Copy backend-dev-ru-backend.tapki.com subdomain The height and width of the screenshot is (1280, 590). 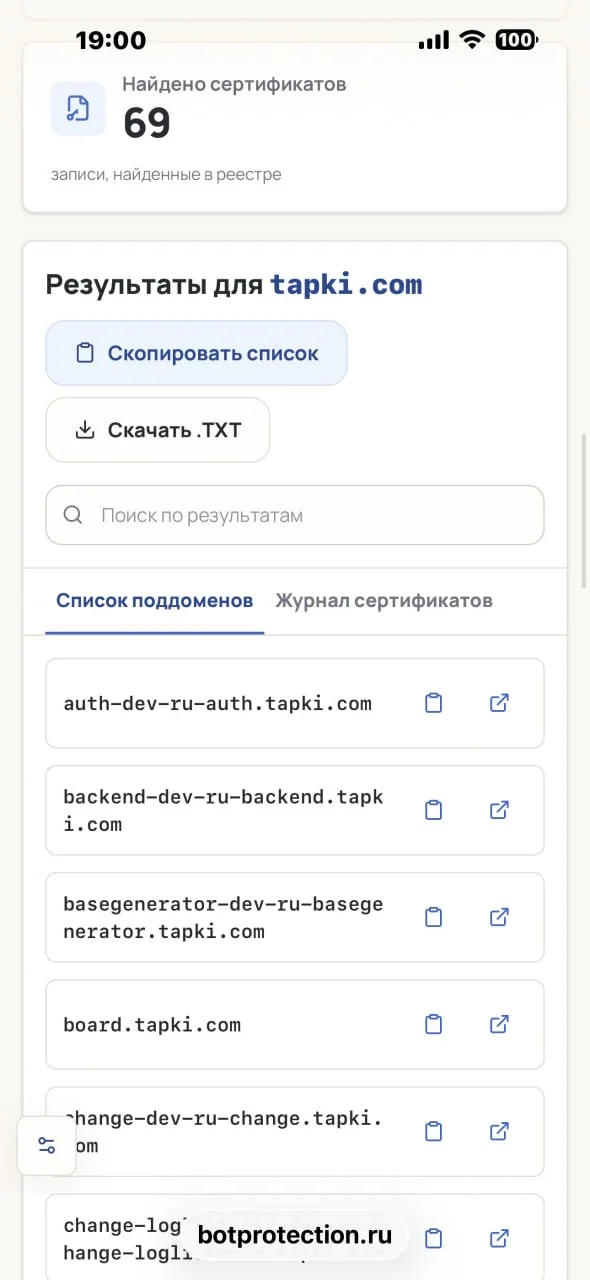pos(433,810)
